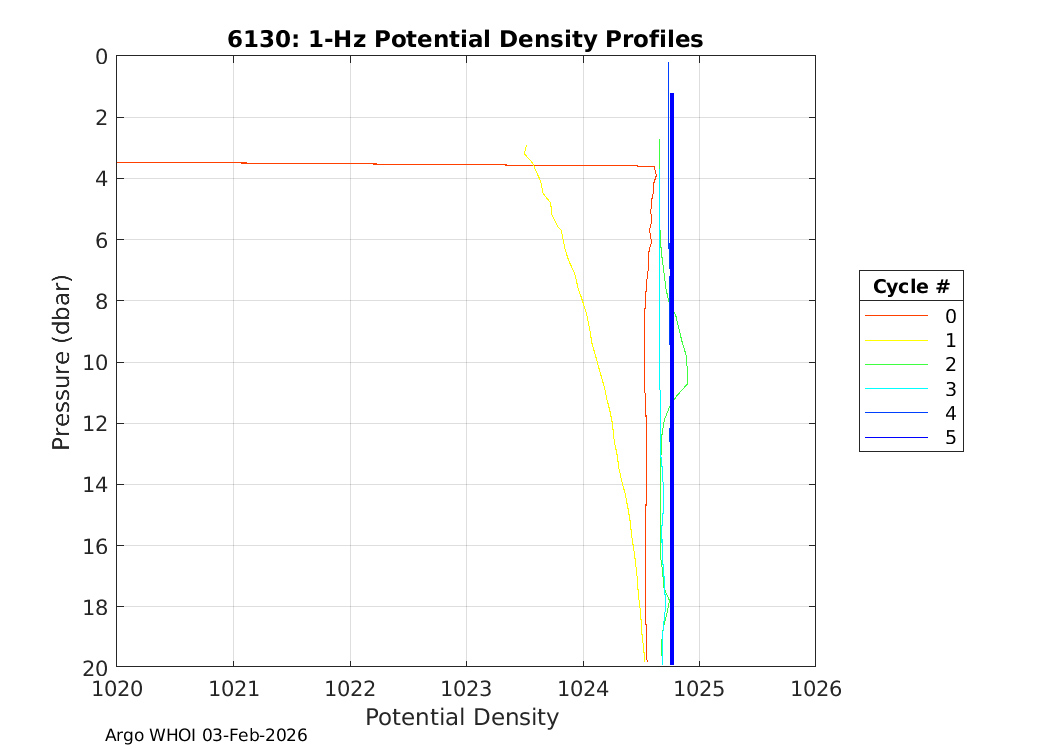Click the blue legend line for cycle 4
This screenshot has height=750, width=1050.
[x=896, y=413]
